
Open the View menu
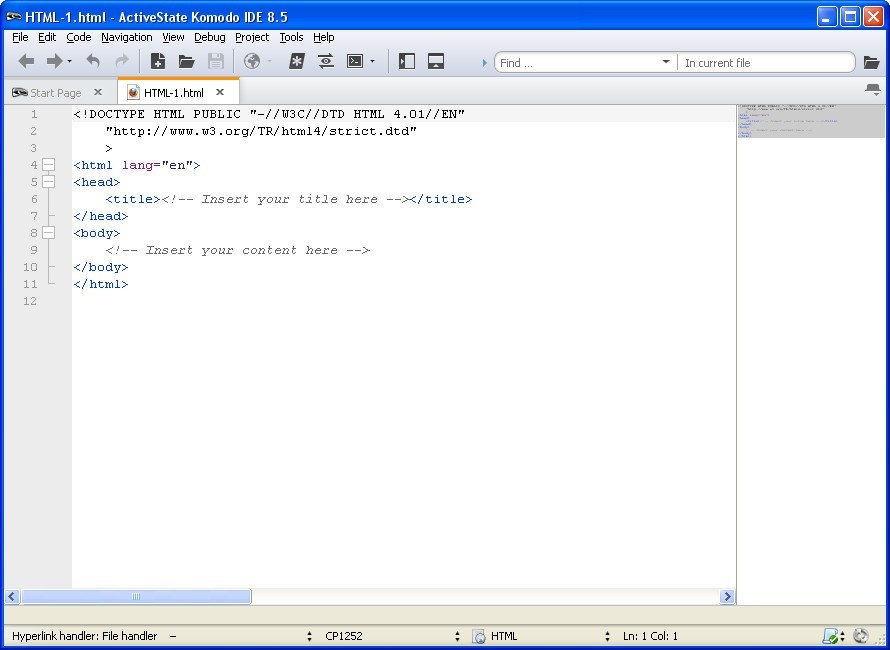pyautogui.click(x=173, y=37)
